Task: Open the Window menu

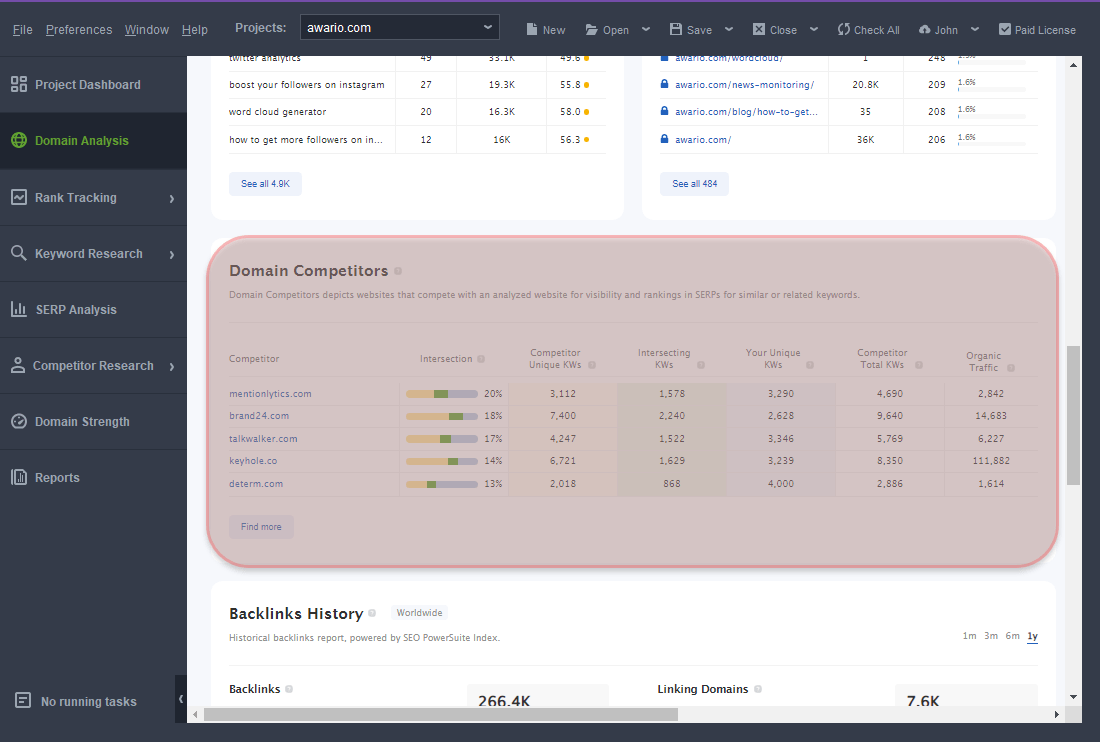Action: tap(147, 29)
